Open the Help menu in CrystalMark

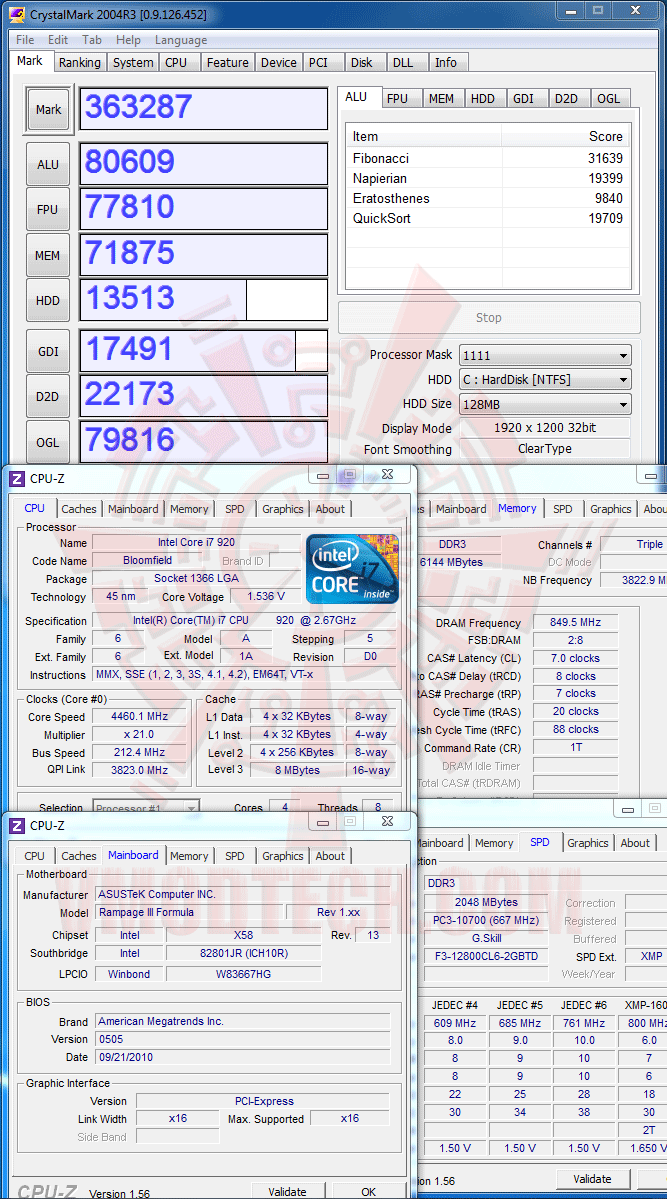128,40
